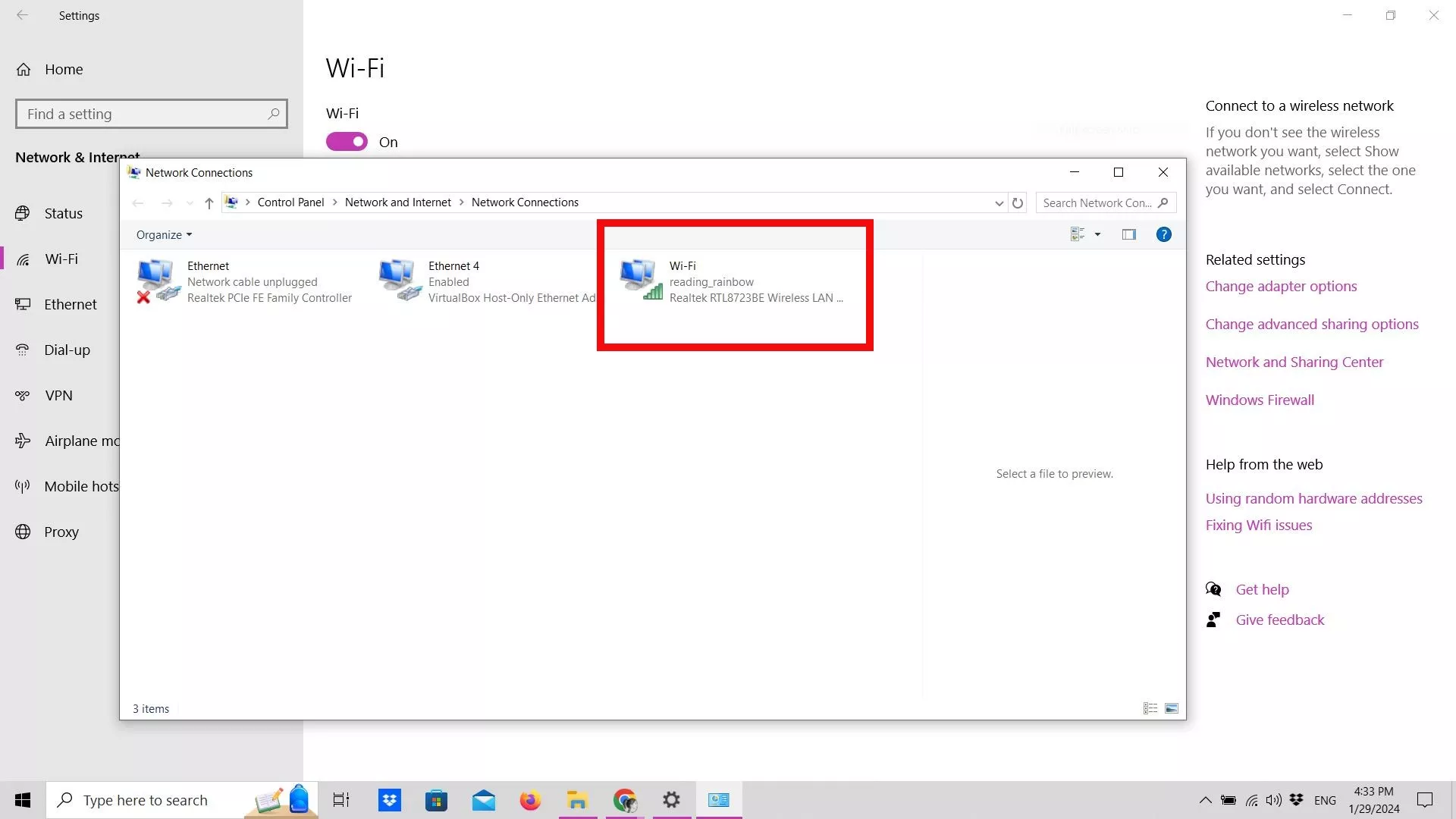This screenshot has width=1456, height=819.
Task: Open the help question mark icon
Action: tap(1163, 234)
